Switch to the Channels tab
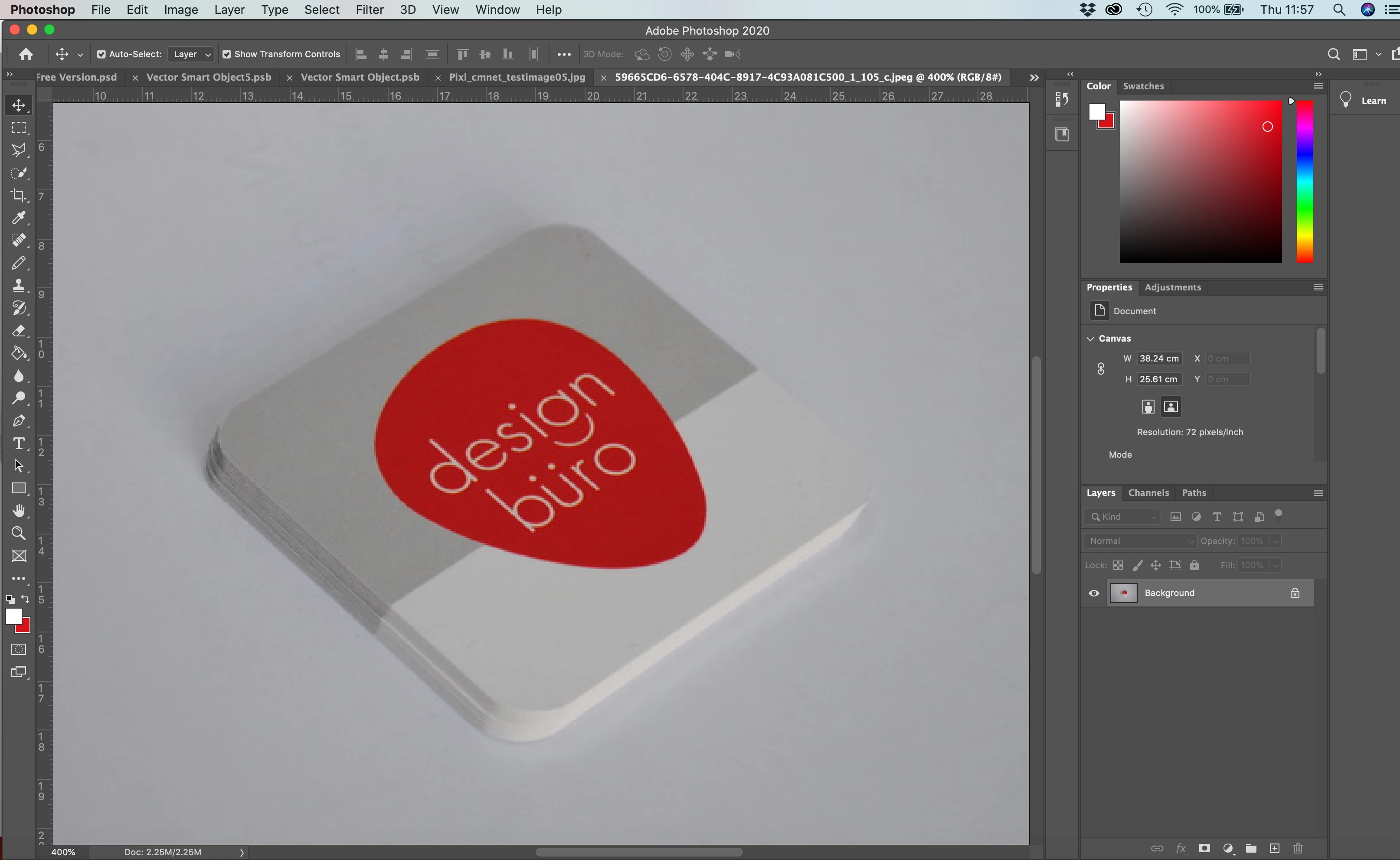 (1148, 492)
